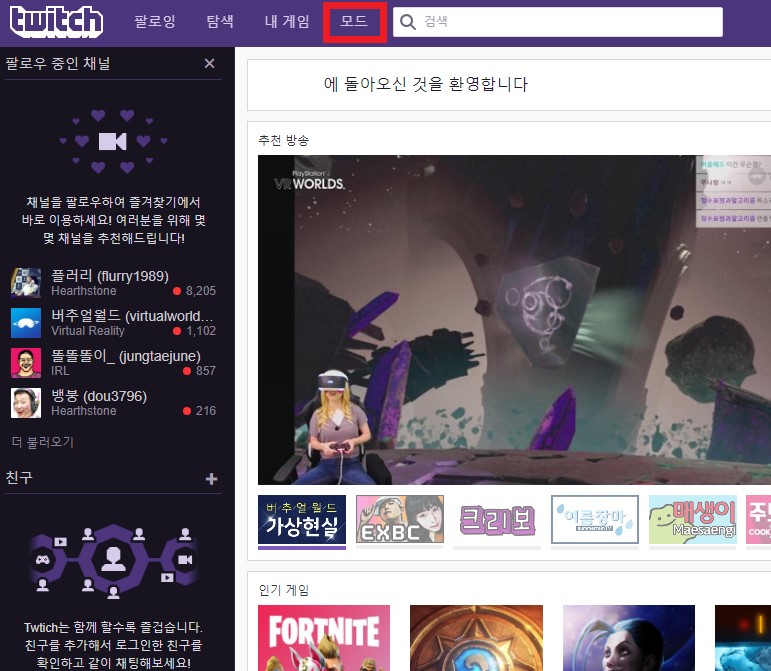Select the 크리보 featured thumbnail
Viewport: 771px width, 671px height.
click(497, 520)
